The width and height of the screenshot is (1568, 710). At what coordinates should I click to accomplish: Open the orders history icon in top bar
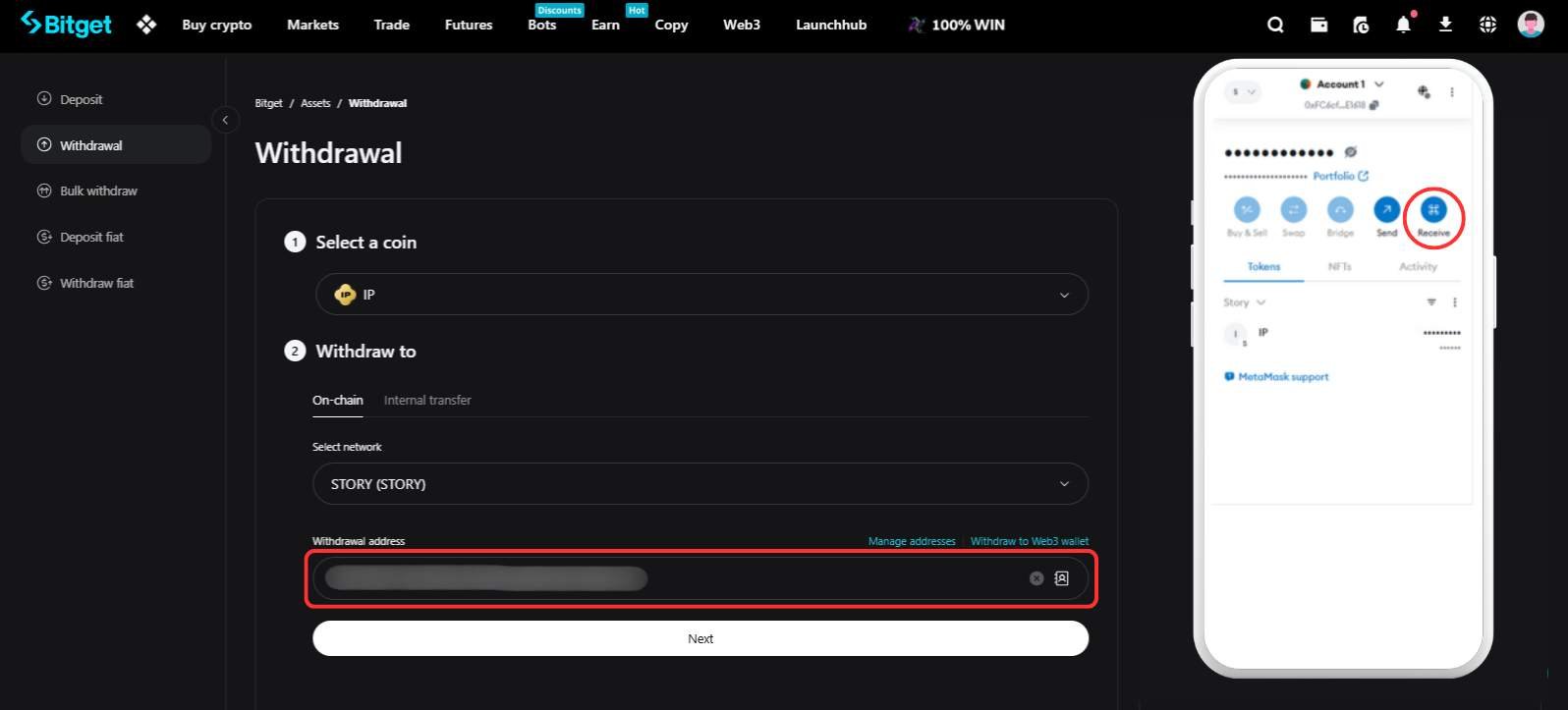[x=1361, y=25]
